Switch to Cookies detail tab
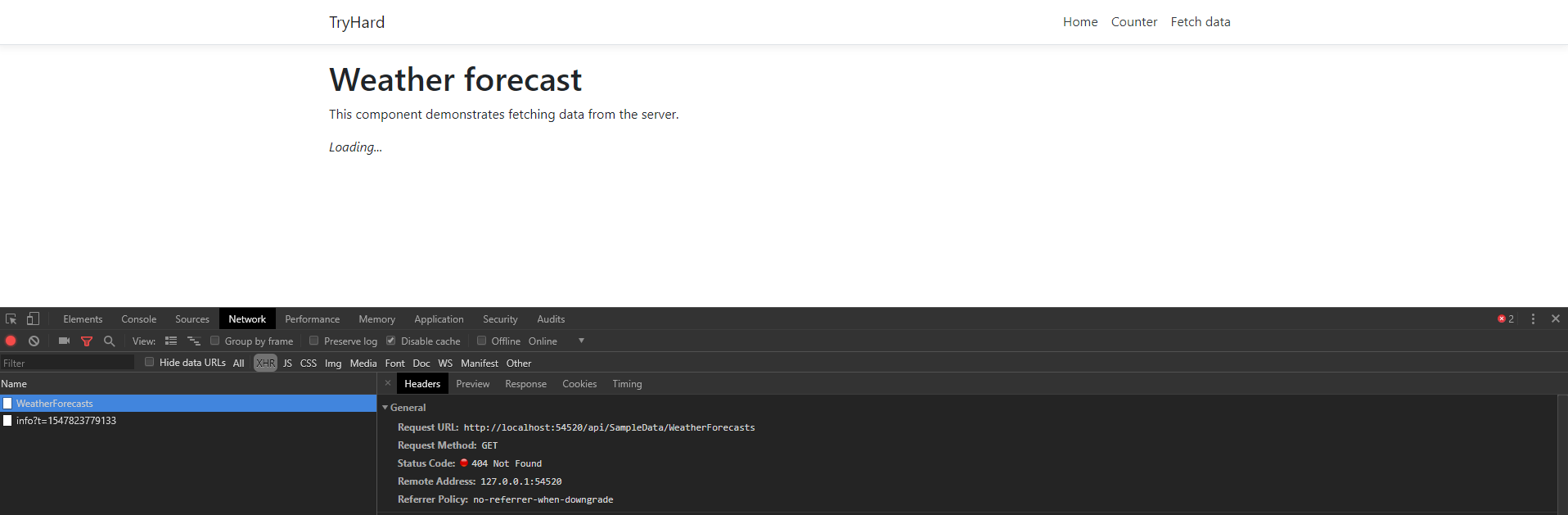This screenshot has height=515, width=1568. [579, 384]
